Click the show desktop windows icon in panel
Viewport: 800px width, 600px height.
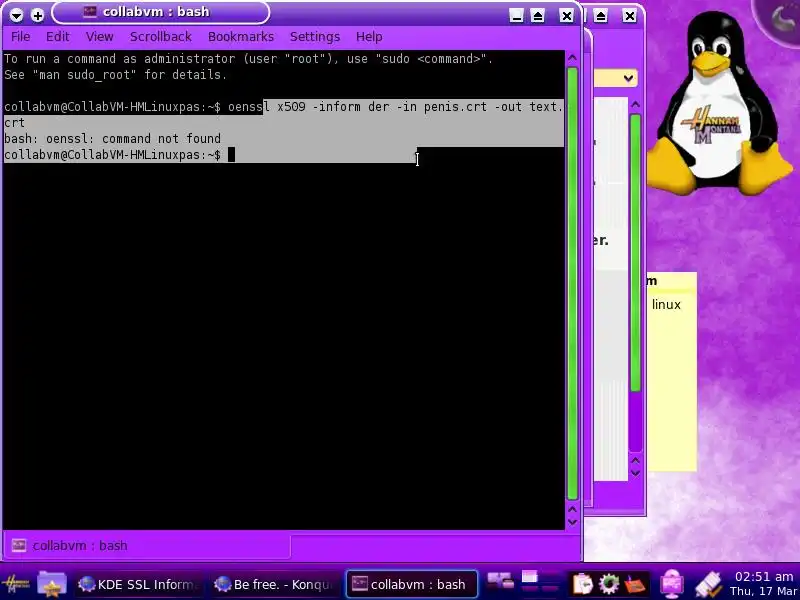click(x=500, y=581)
